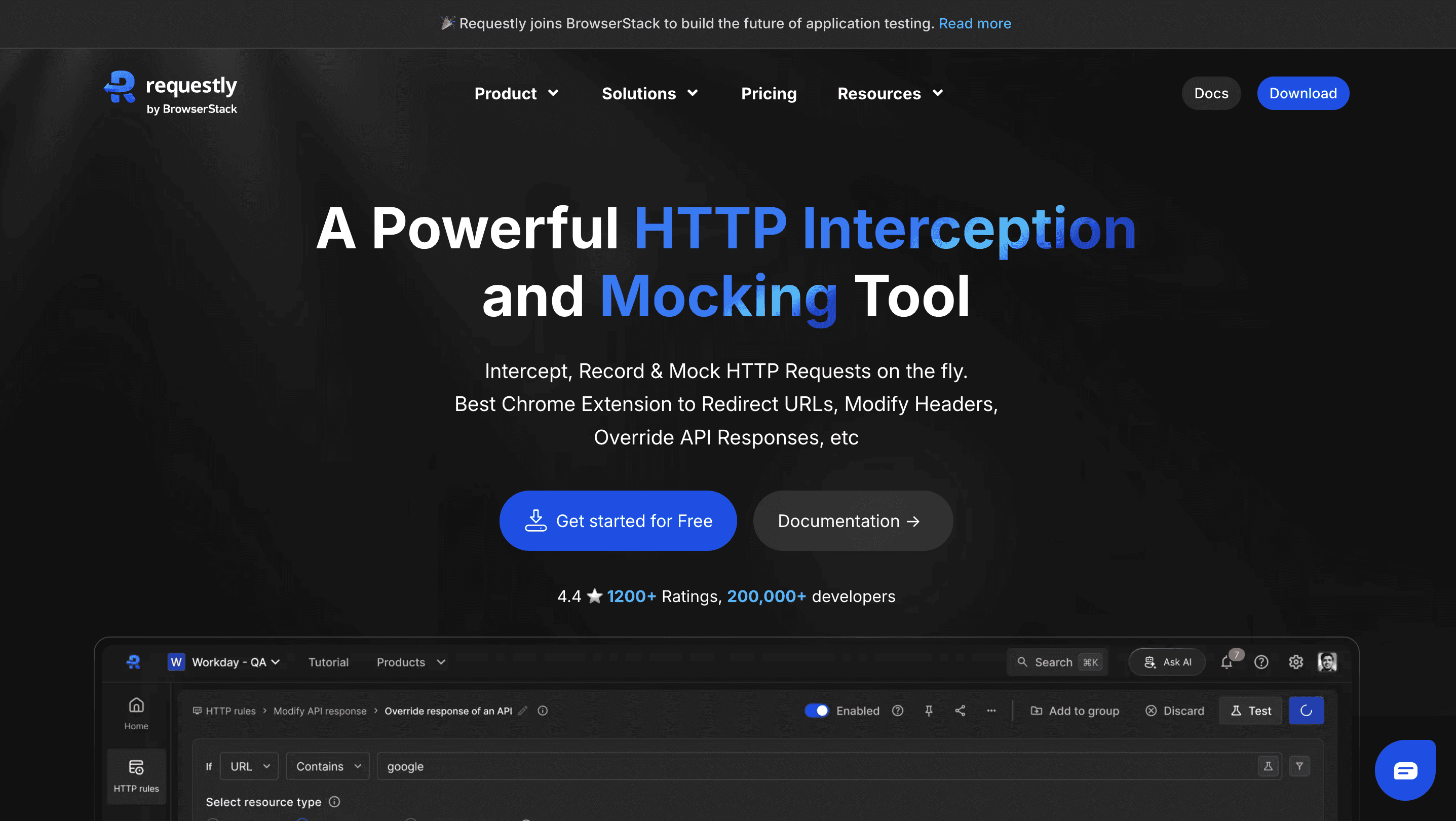
Task: Open the notifications bell with badge 7
Action: (x=1227, y=661)
